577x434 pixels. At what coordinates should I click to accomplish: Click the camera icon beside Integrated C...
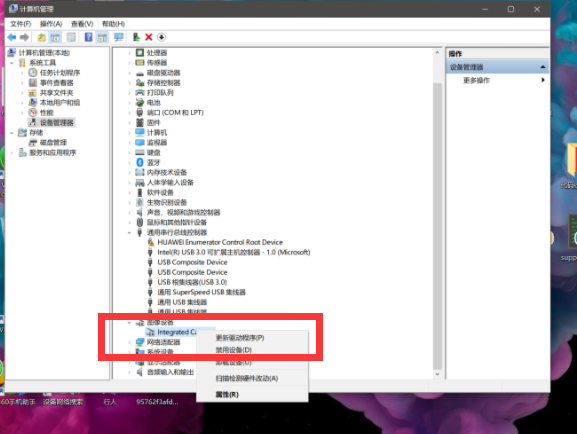[151, 332]
